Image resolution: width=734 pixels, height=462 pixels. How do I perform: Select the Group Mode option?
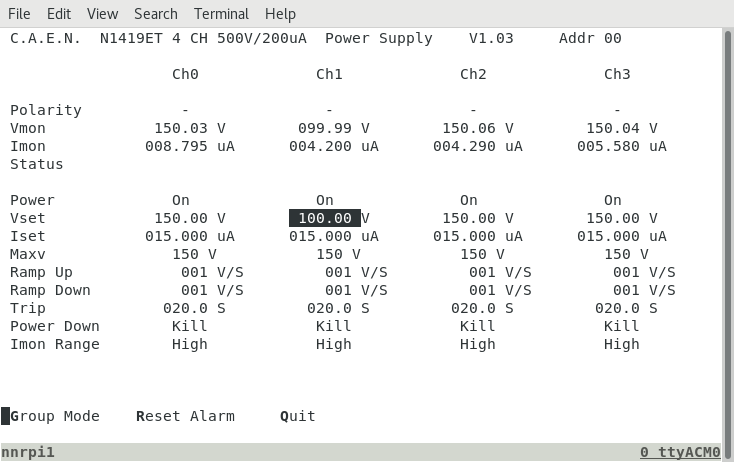click(x=55, y=416)
